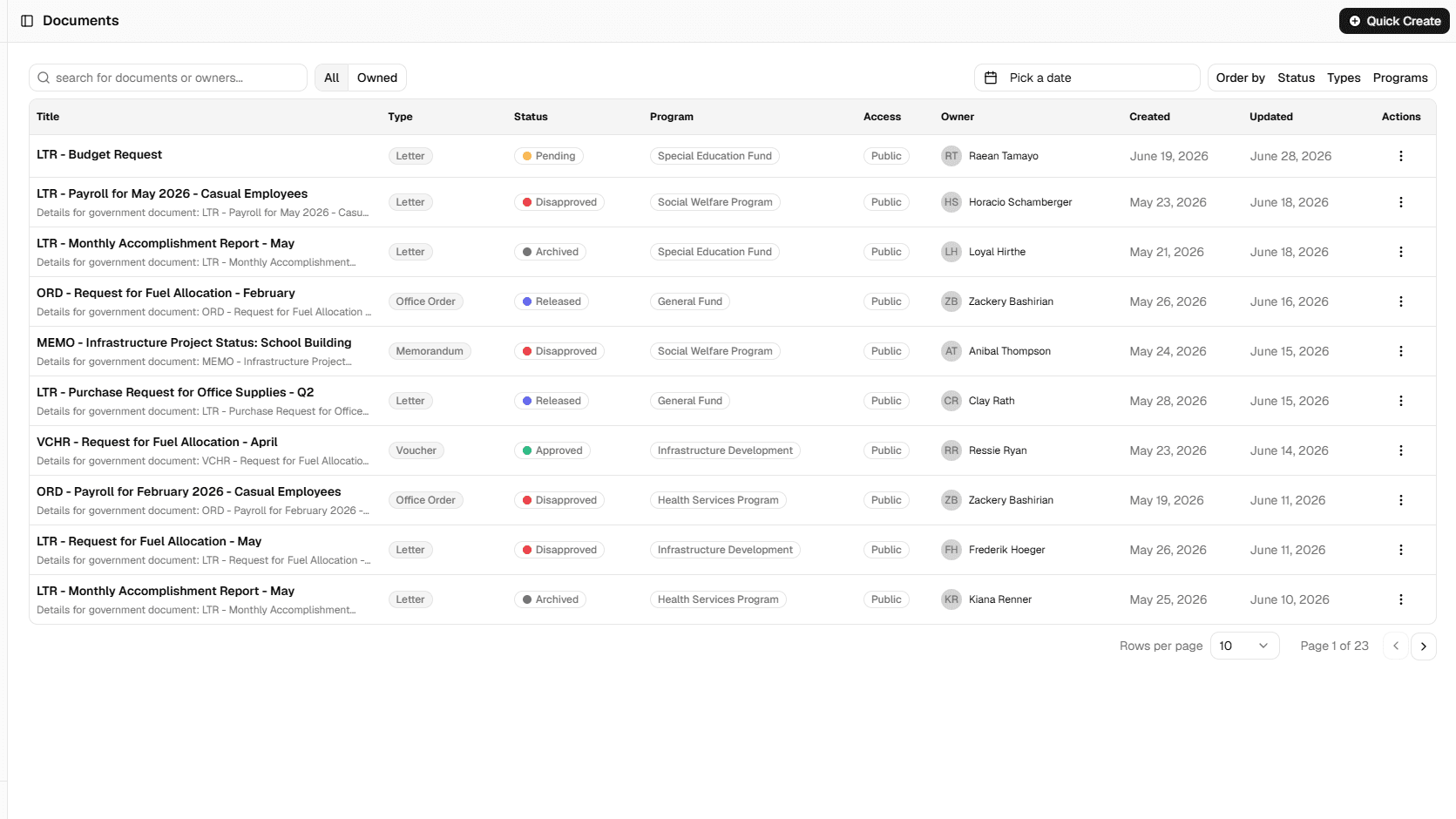Viewport: 1456px width, 819px height.
Task: Open the Status filter dropdown
Action: pyautogui.click(x=1296, y=78)
